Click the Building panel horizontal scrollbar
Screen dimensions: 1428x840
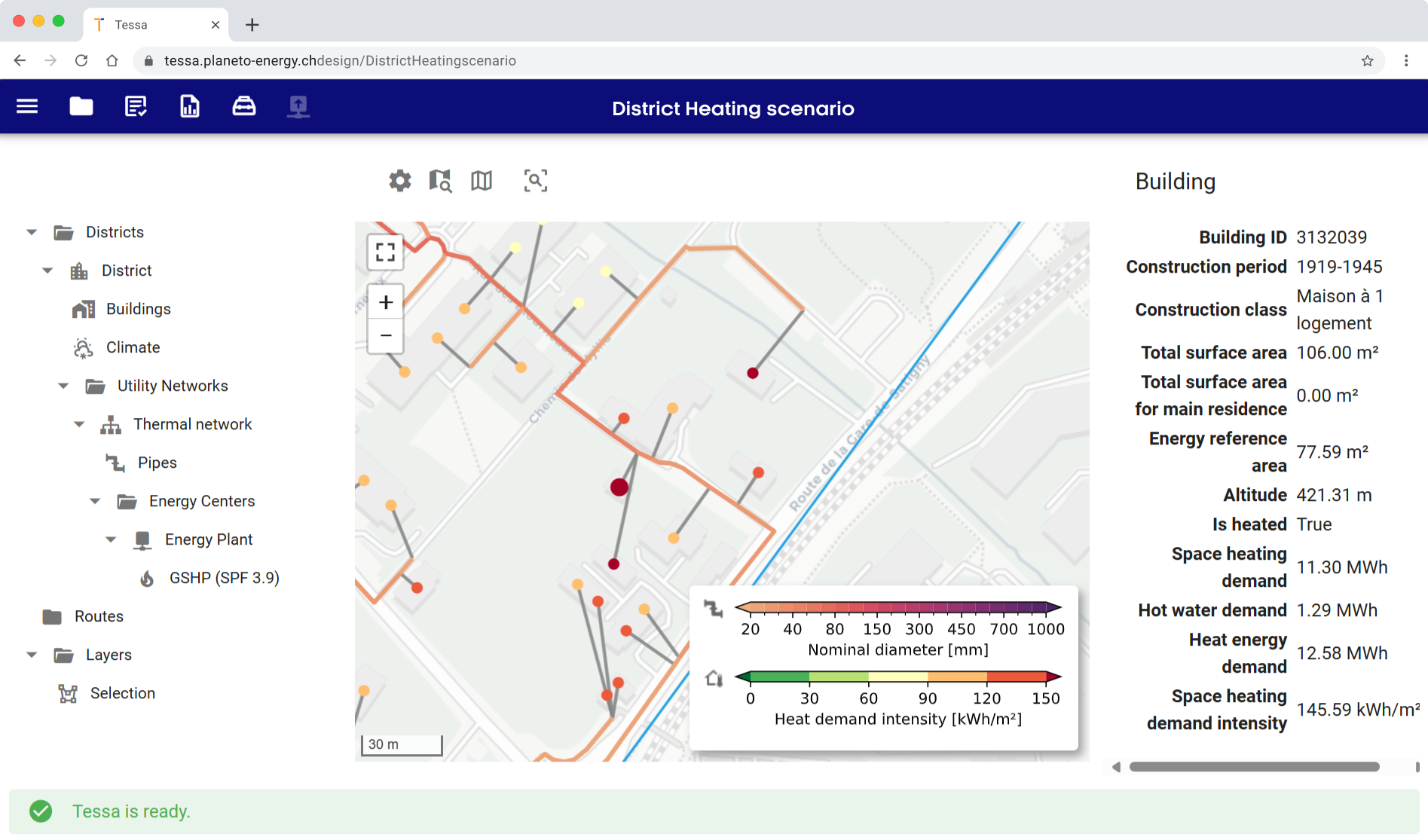[x=1255, y=767]
